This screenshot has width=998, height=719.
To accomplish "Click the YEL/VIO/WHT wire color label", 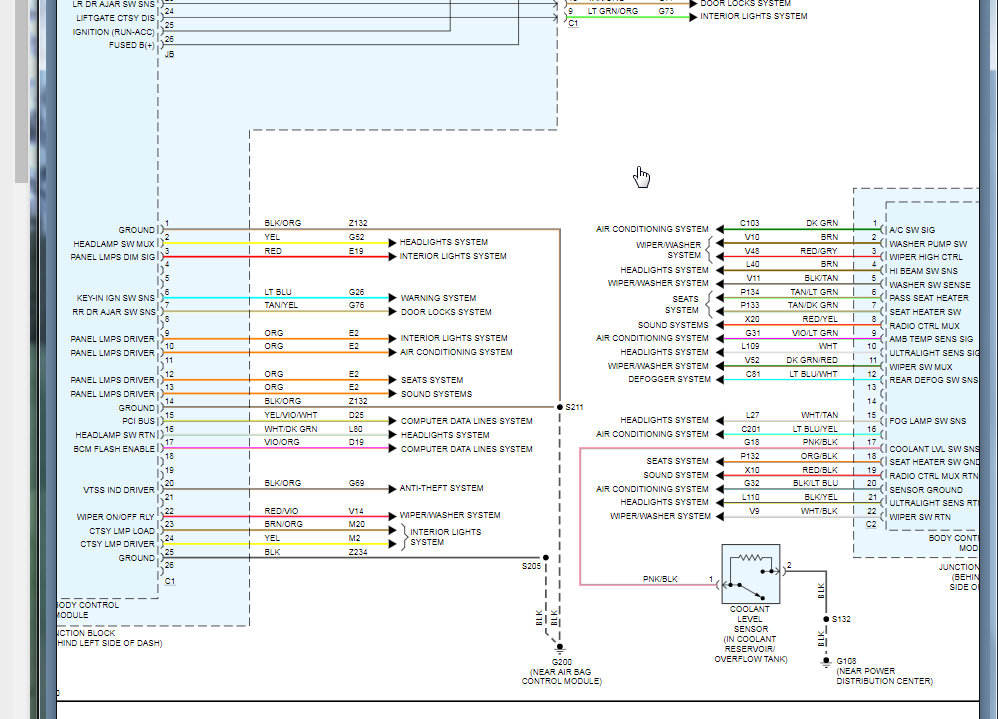I will (291, 415).
